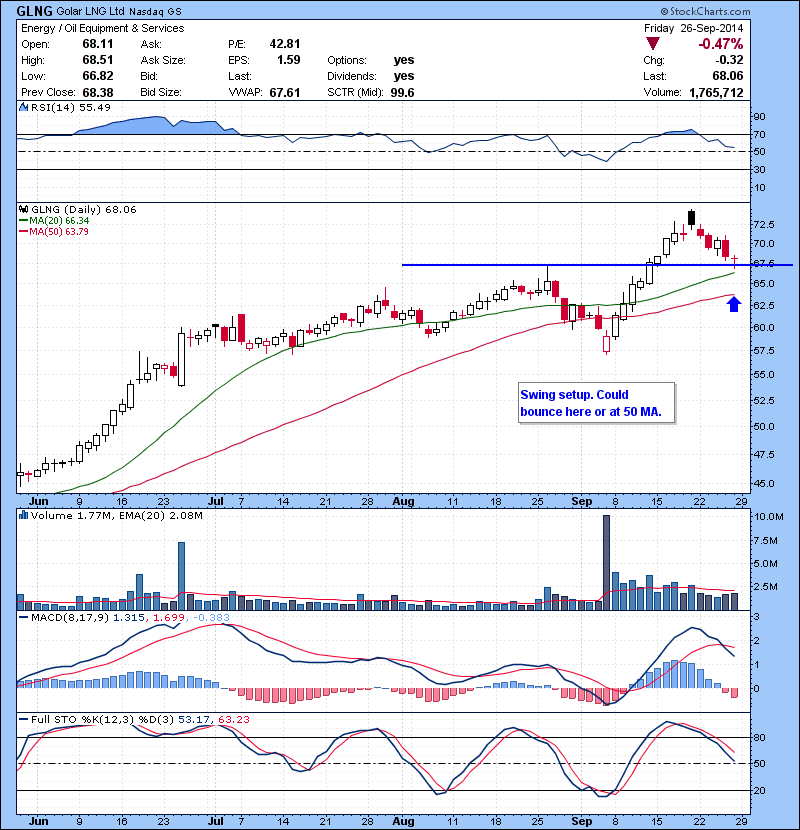Screen dimensions: 800x830
Task: Click the tallest volume bar in early September
Action: [x=606, y=563]
